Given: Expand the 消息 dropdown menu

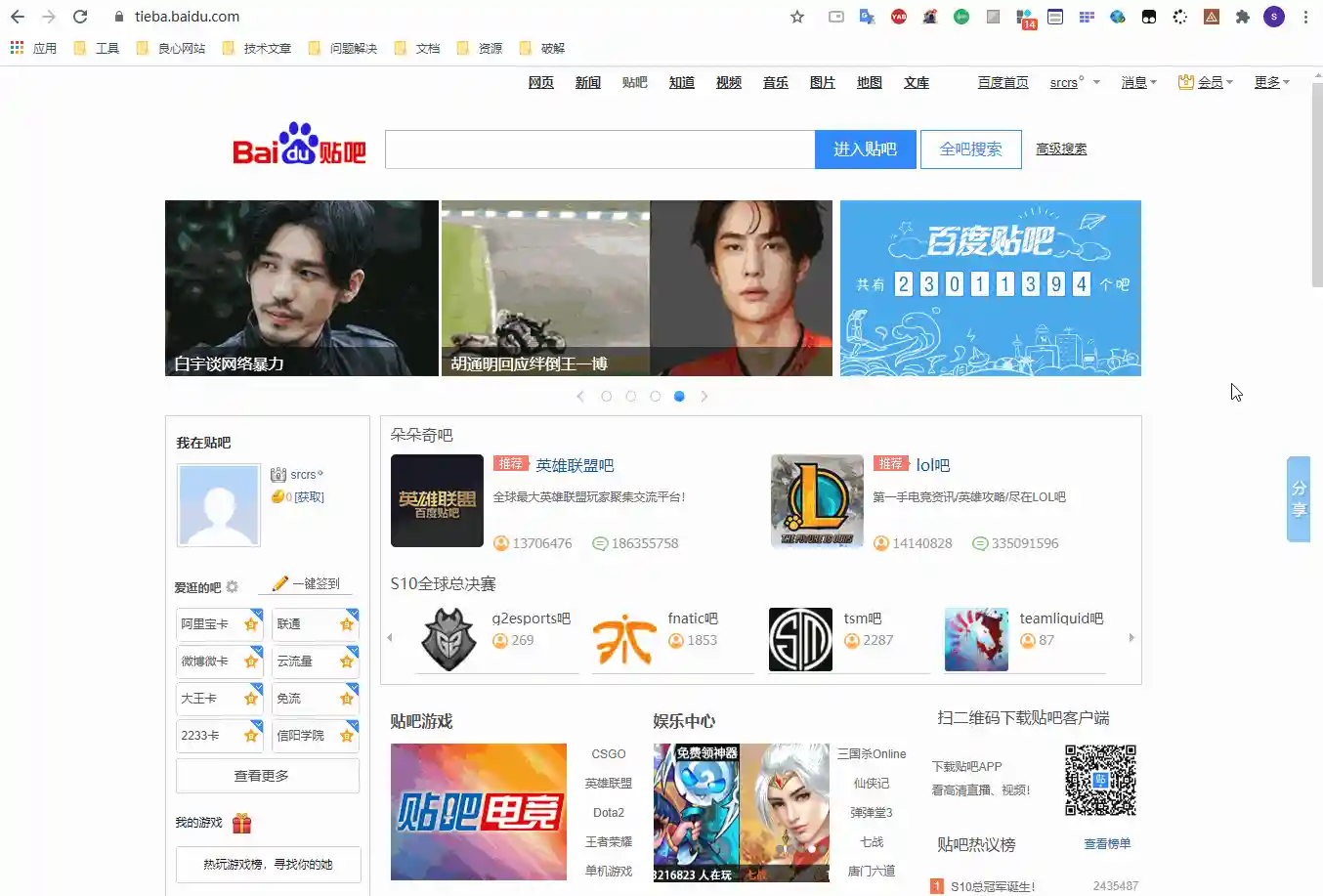Looking at the screenshot, I should tap(1138, 83).
